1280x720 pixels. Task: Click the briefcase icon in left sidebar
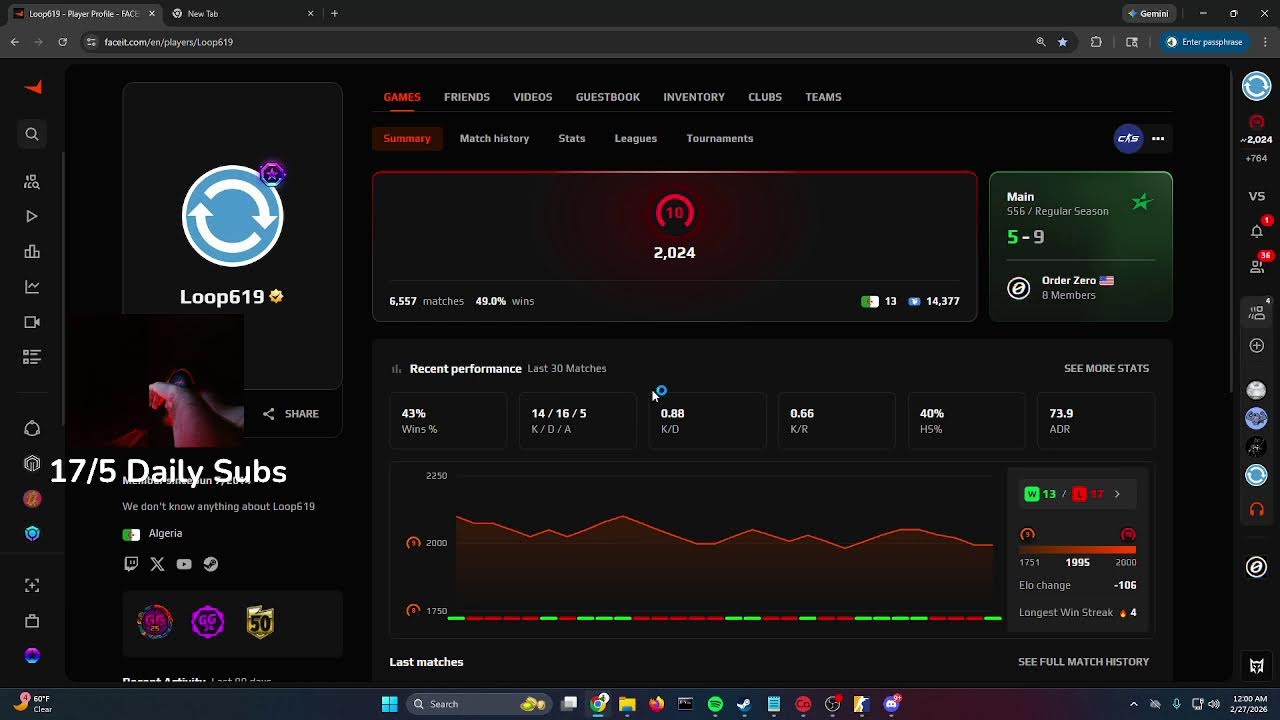click(x=32, y=621)
